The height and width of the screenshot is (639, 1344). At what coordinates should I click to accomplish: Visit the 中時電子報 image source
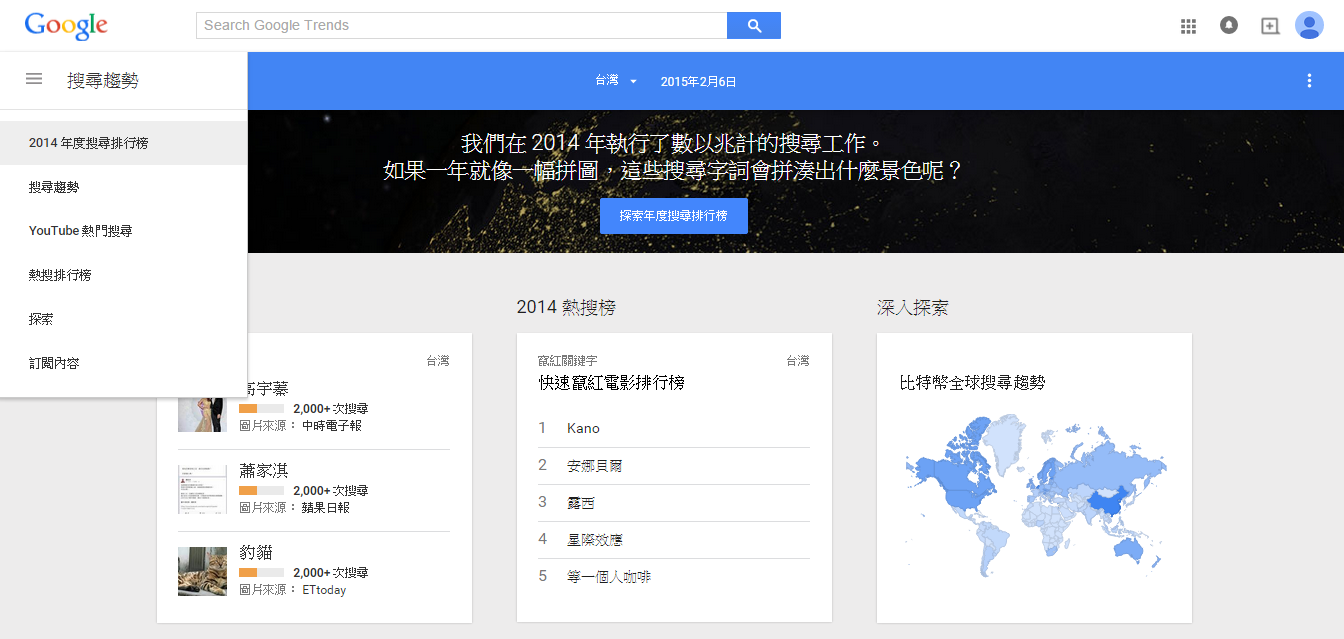(x=332, y=426)
